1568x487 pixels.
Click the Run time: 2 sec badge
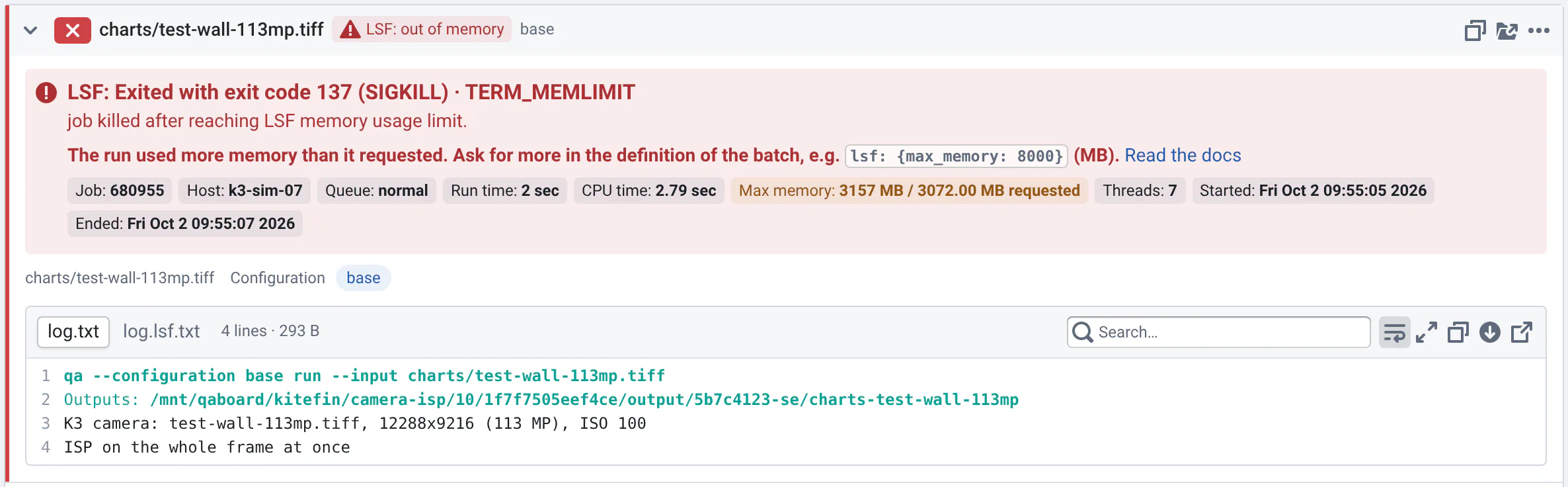coord(505,191)
